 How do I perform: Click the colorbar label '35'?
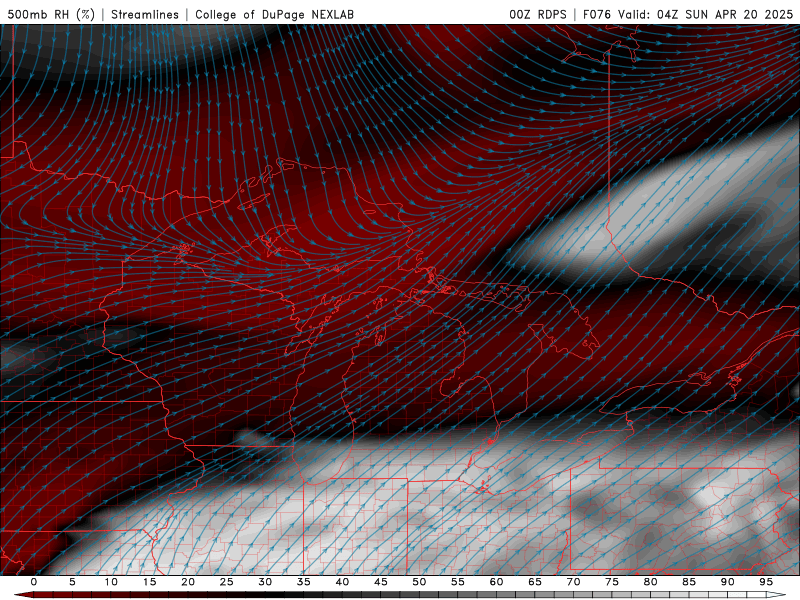tap(304, 582)
